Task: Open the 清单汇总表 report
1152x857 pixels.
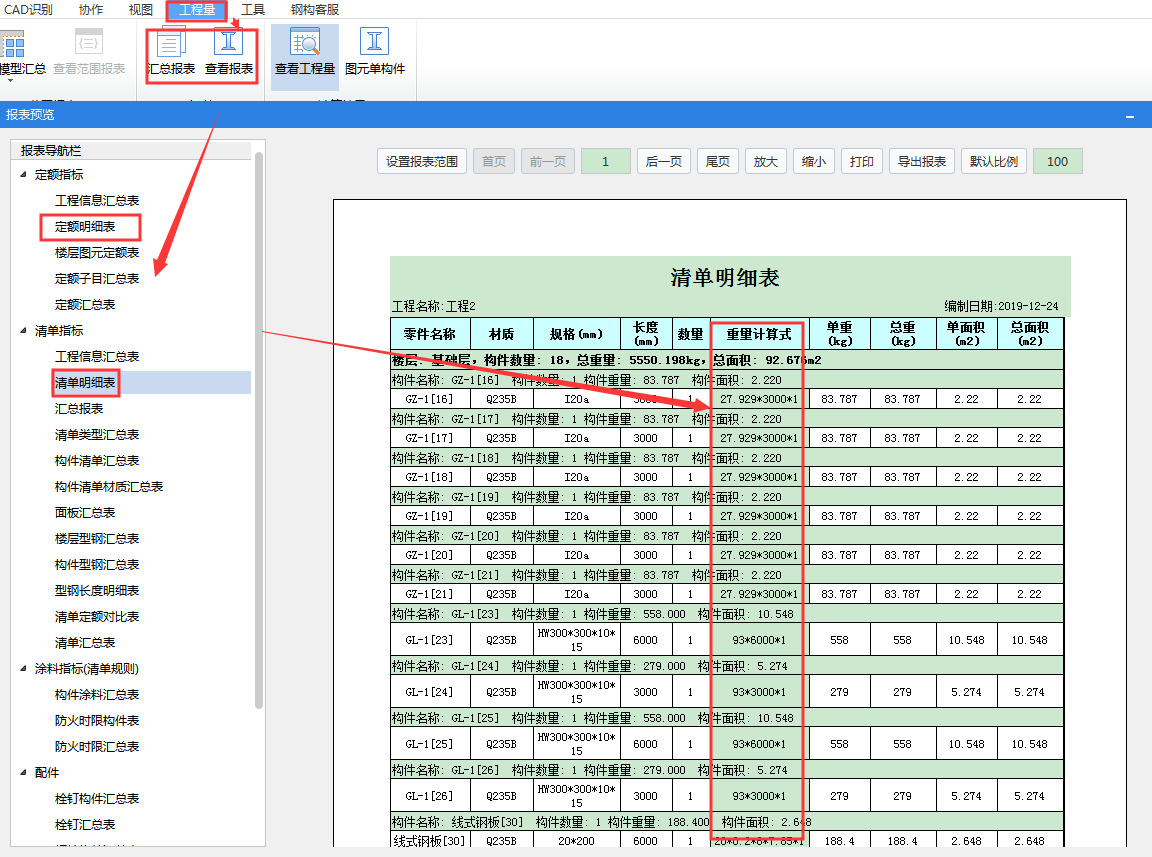Action: [85, 643]
